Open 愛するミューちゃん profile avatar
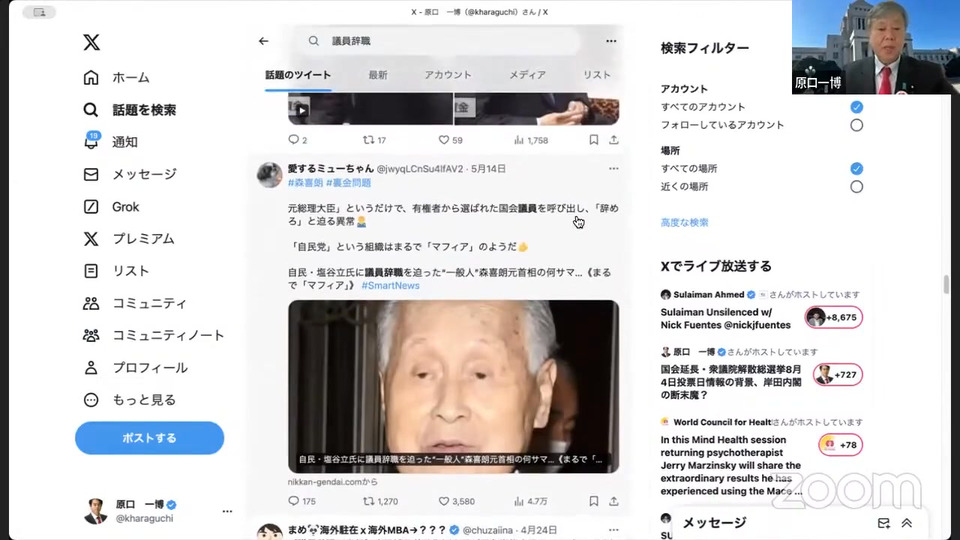This screenshot has width=960, height=540. click(x=269, y=175)
